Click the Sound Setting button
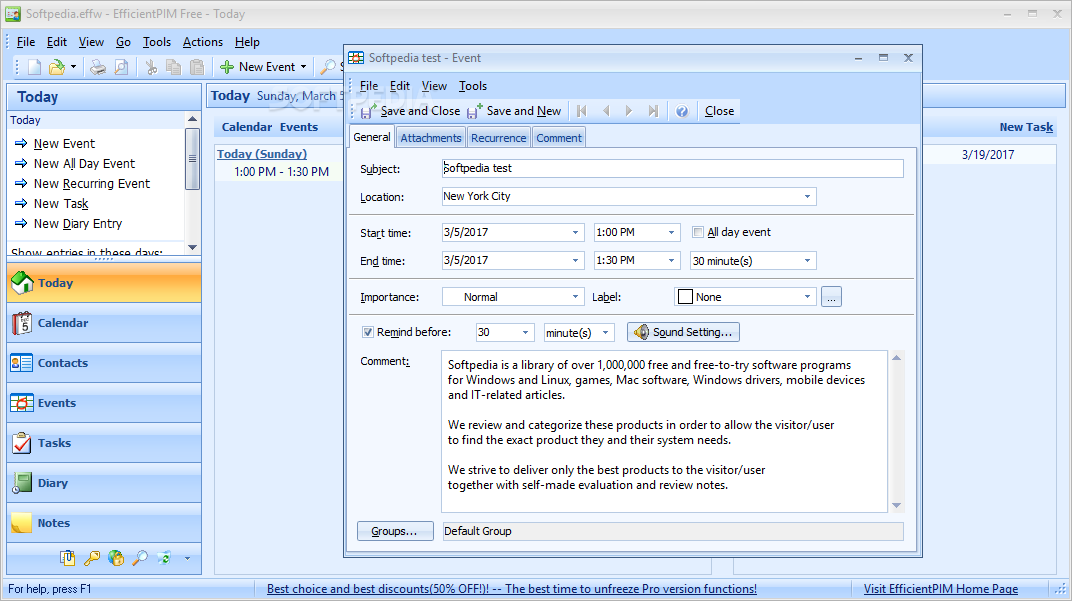The width and height of the screenshot is (1072, 601). 683,332
